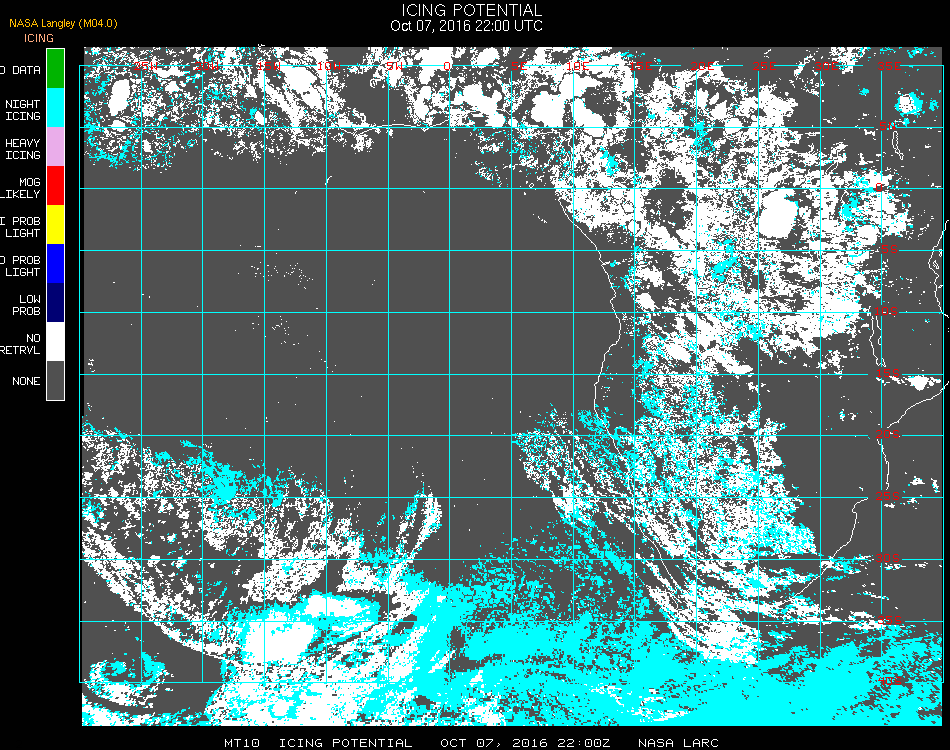Click the orange ICING legend heading
Screen dimensions: 950x750
pyautogui.click(x=39, y=38)
